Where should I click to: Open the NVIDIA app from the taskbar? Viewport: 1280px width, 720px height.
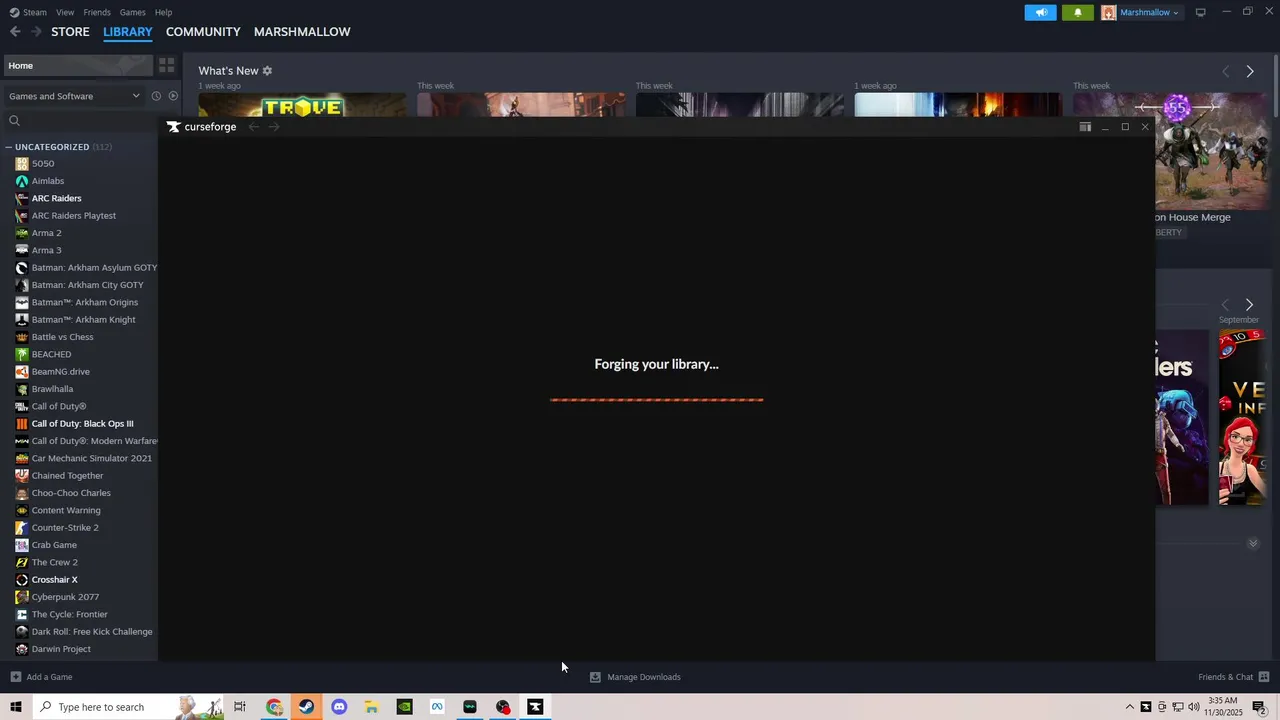click(x=404, y=707)
